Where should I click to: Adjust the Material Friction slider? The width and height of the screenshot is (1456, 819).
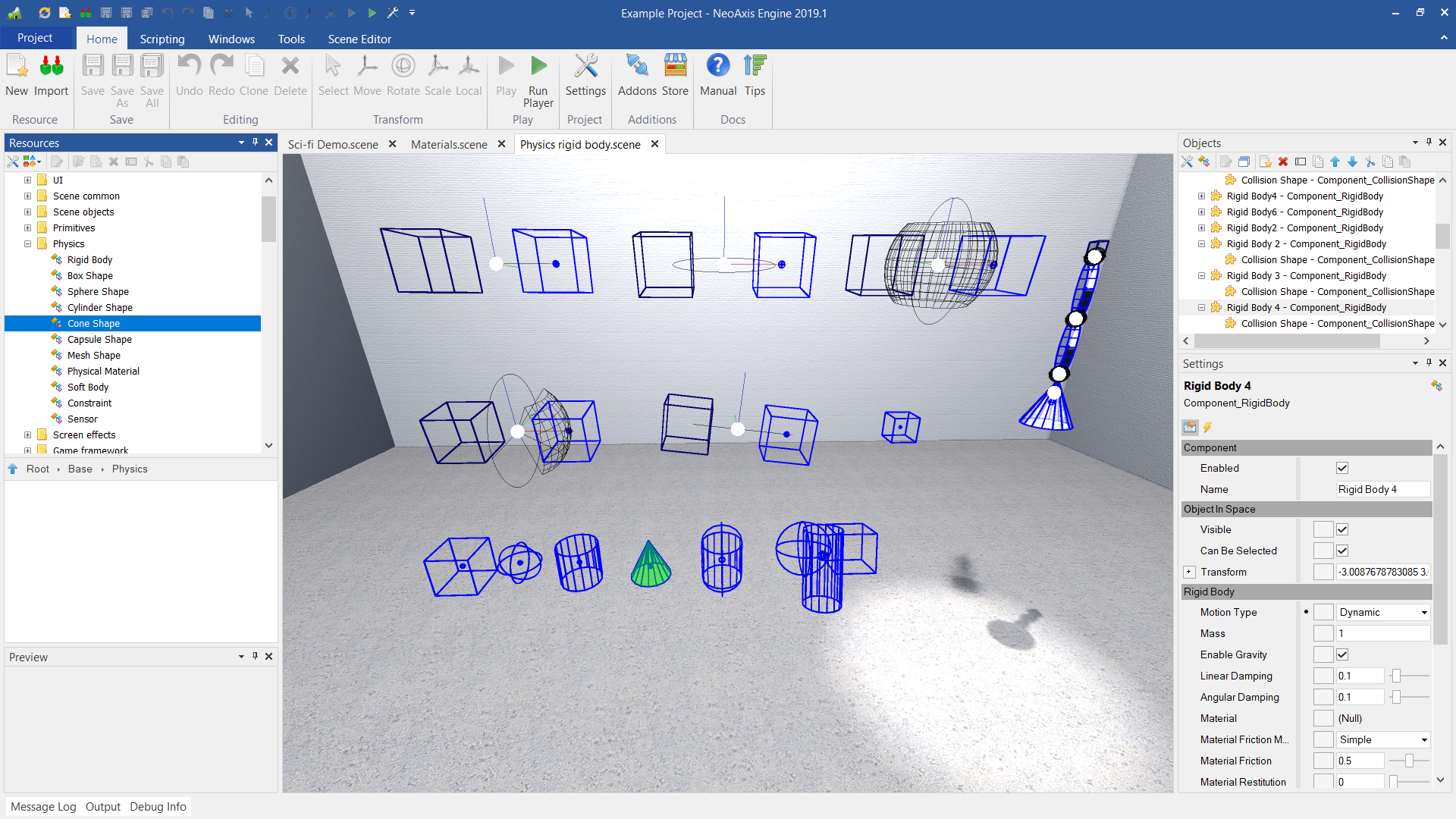(x=1409, y=761)
